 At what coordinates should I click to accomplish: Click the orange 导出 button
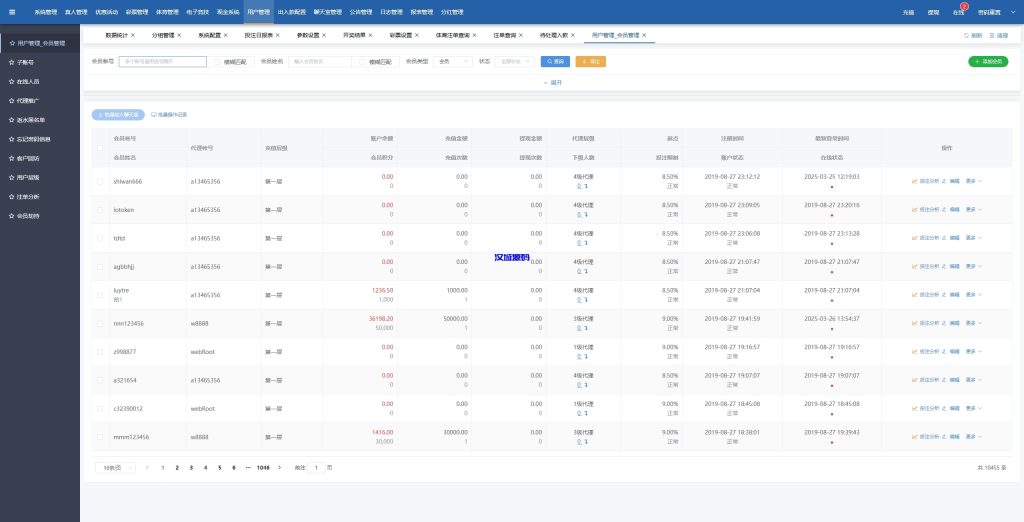tap(590, 61)
